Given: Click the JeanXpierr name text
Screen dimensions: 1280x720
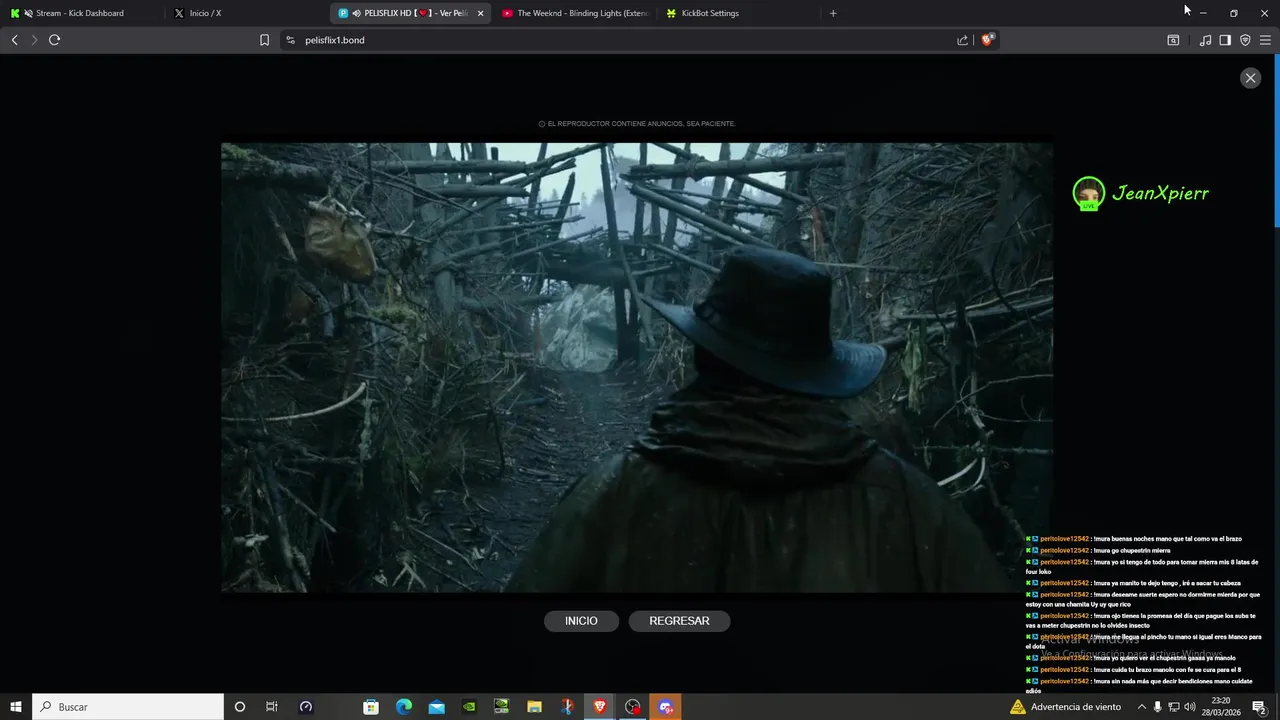Looking at the screenshot, I should 1160,193.
